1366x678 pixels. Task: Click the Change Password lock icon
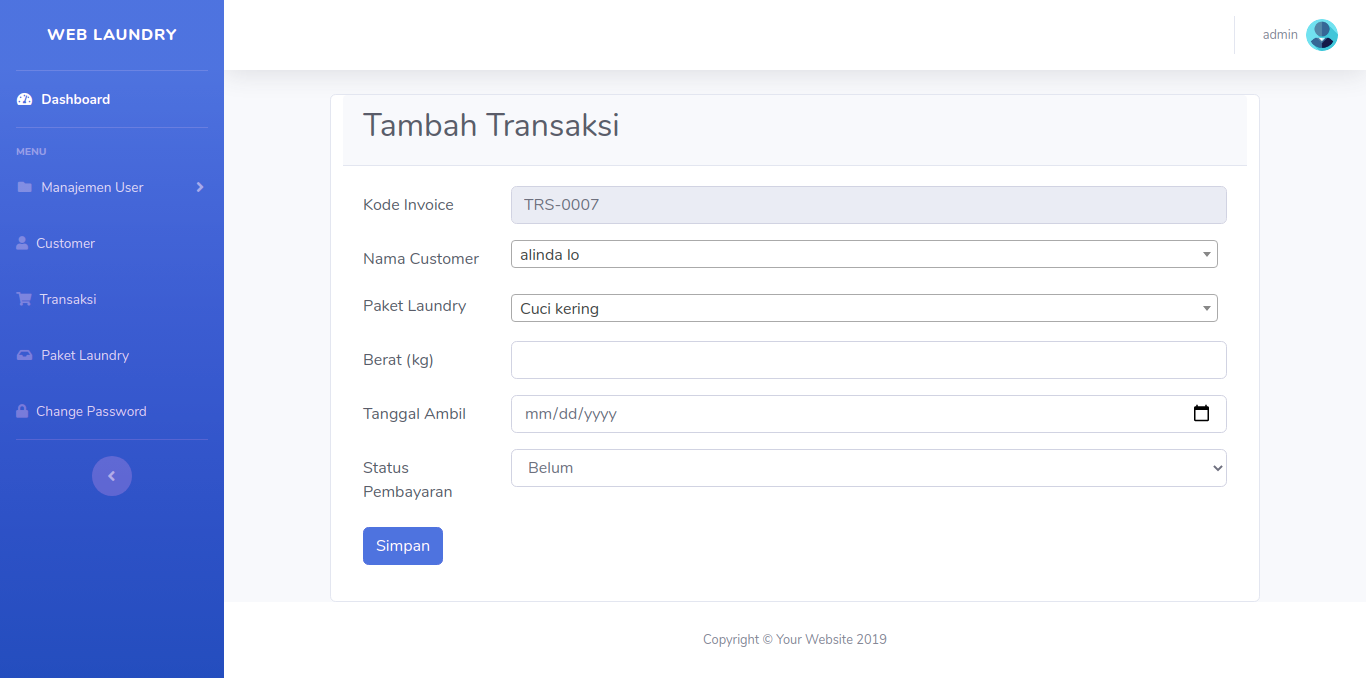22,411
